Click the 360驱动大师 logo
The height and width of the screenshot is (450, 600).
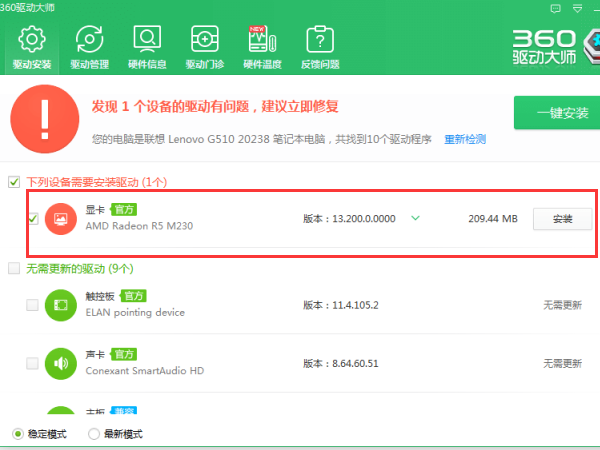pyautogui.click(x=554, y=48)
